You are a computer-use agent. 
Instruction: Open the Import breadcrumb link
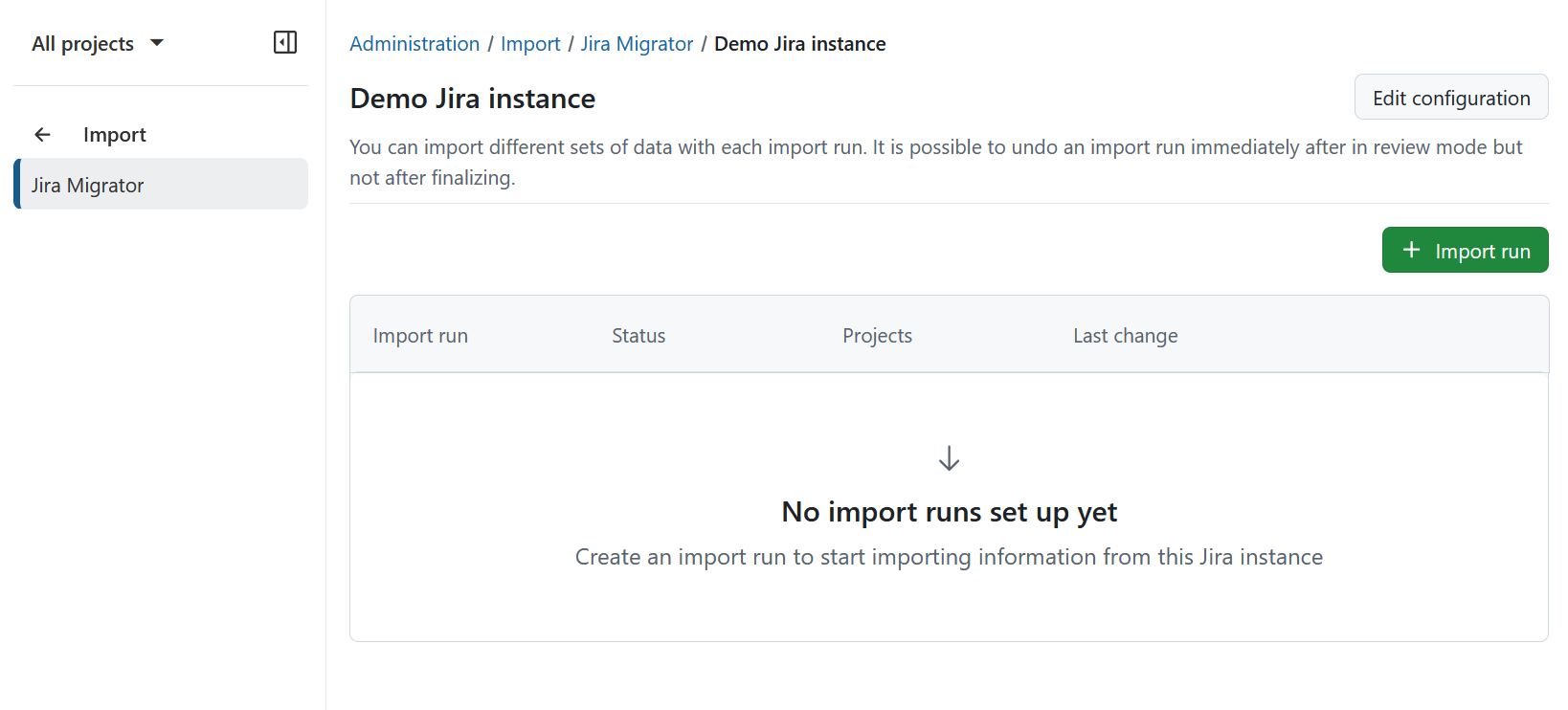pos(530,44)
